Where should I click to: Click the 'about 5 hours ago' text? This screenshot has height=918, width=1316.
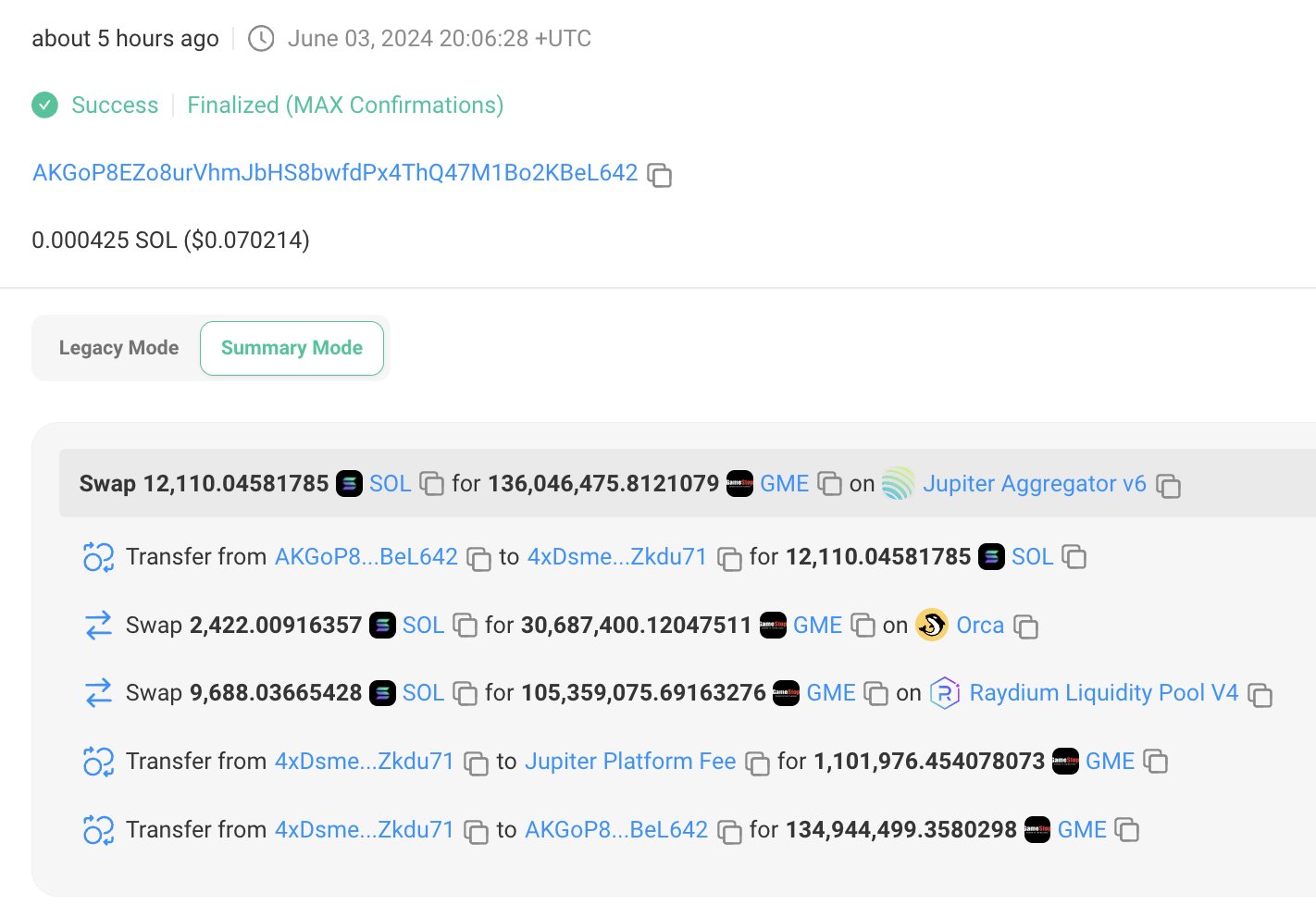(x=125, y=39)
